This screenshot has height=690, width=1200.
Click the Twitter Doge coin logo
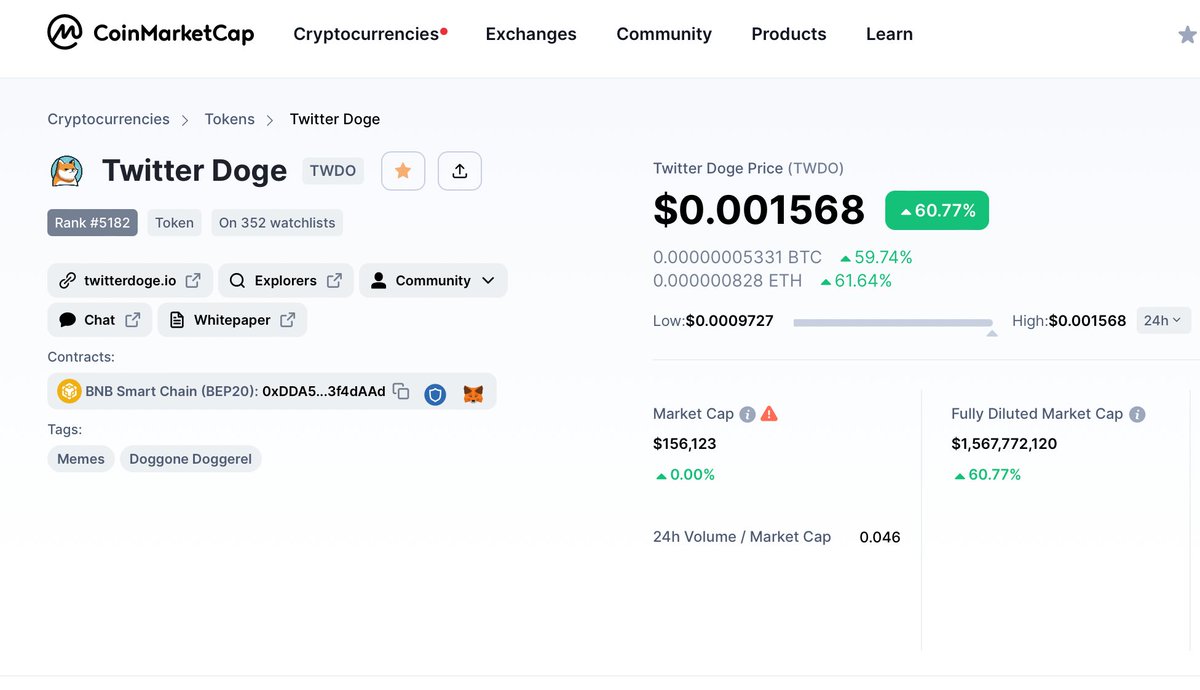pos(67,171)
